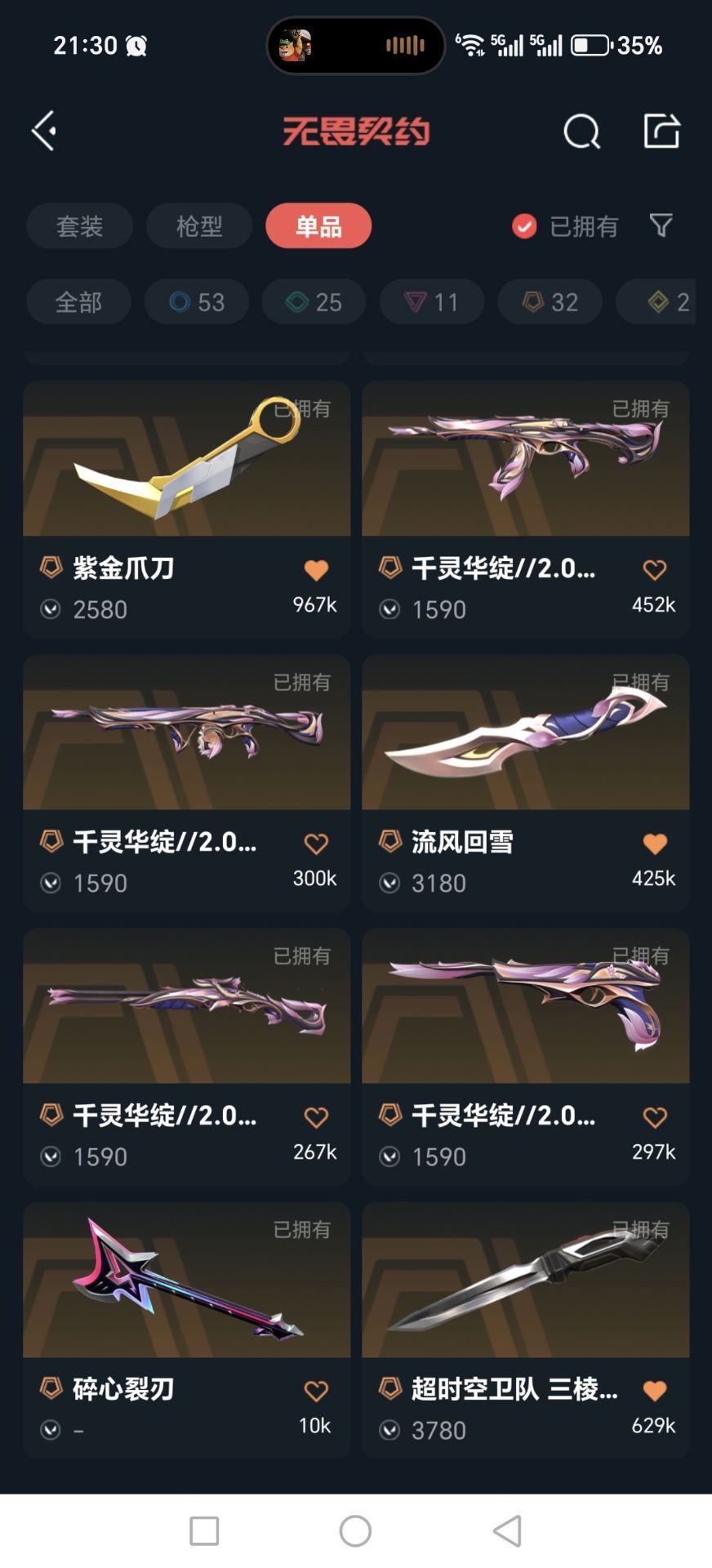This screenshot has height=1568, width=712.
Task: Tap the Android home circle button
Action: point(355,1531)
